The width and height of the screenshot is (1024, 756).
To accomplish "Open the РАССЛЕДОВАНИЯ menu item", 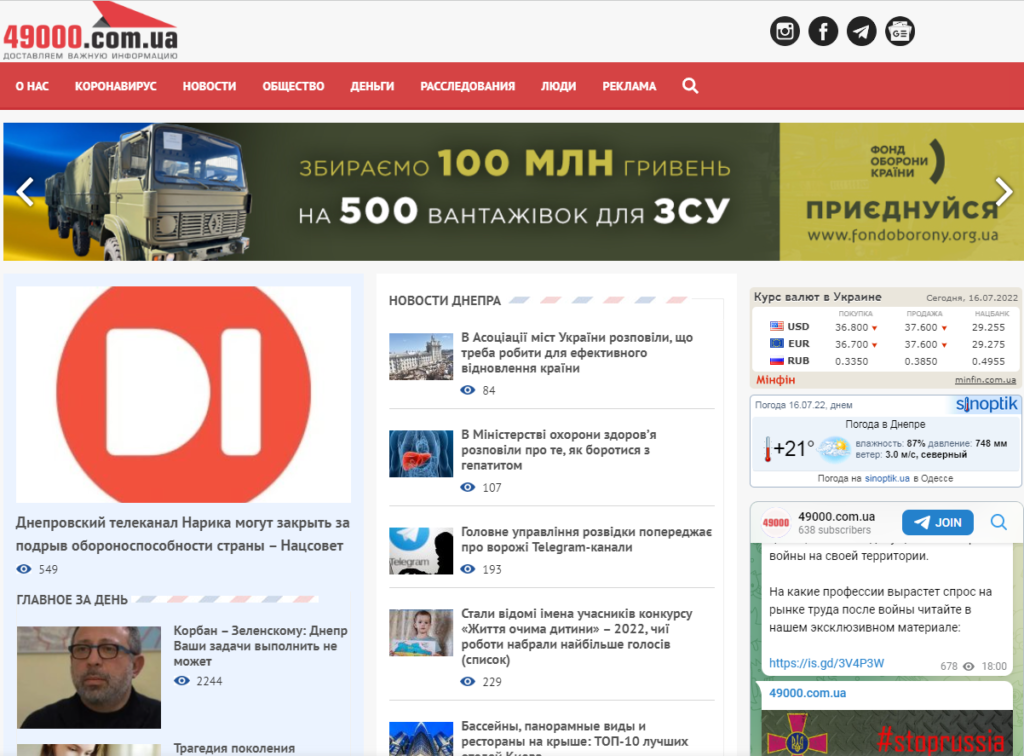I will click(x=468, y=86).
